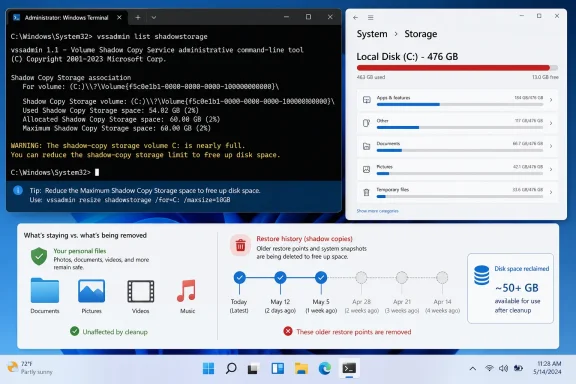This screenshot has width=576, height=384.
Task: Click the Storage breadcrumb heading
Action: point(421,34)
